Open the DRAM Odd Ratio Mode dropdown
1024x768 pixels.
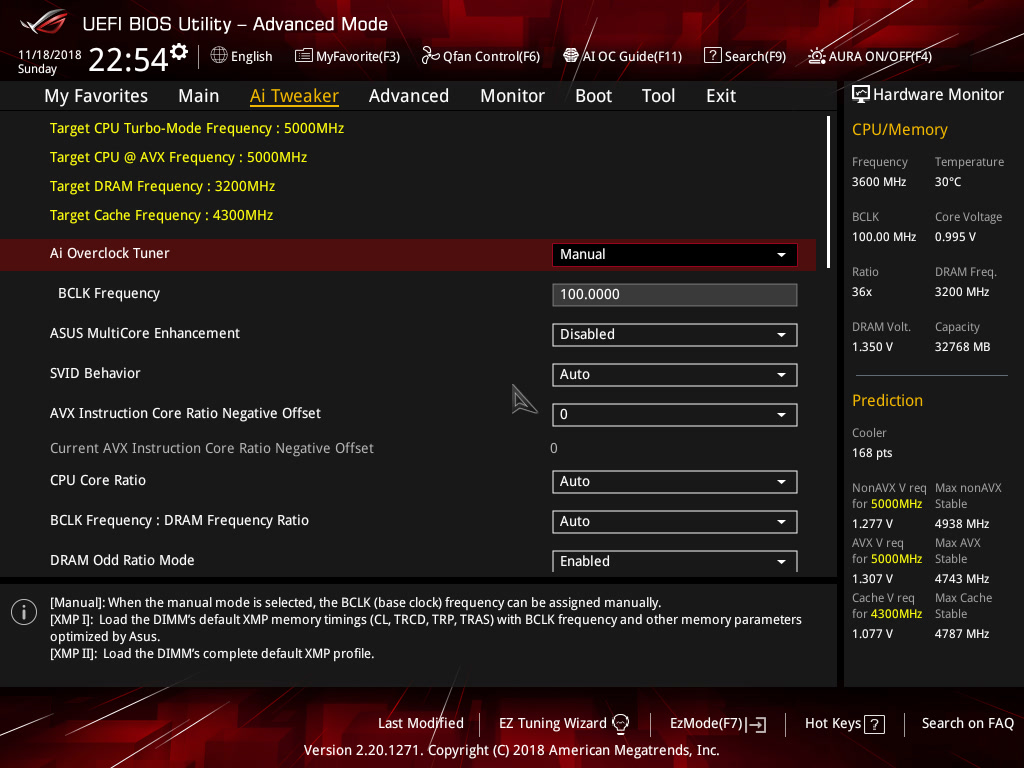[674, 561]
